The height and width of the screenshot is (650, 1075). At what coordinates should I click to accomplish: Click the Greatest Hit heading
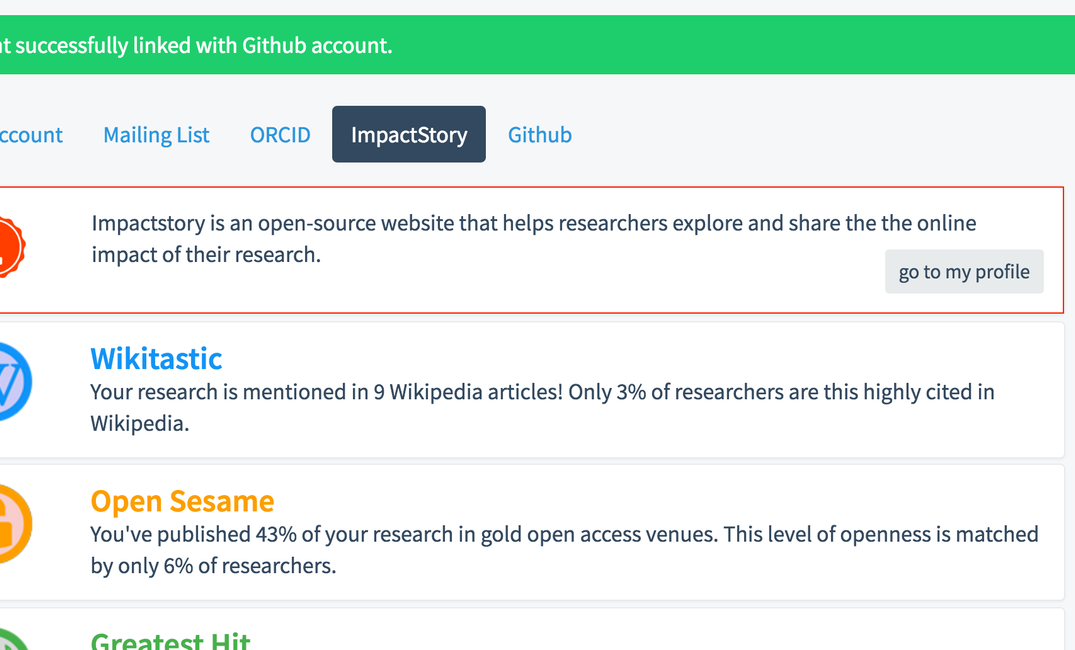[x=170, y=641]
